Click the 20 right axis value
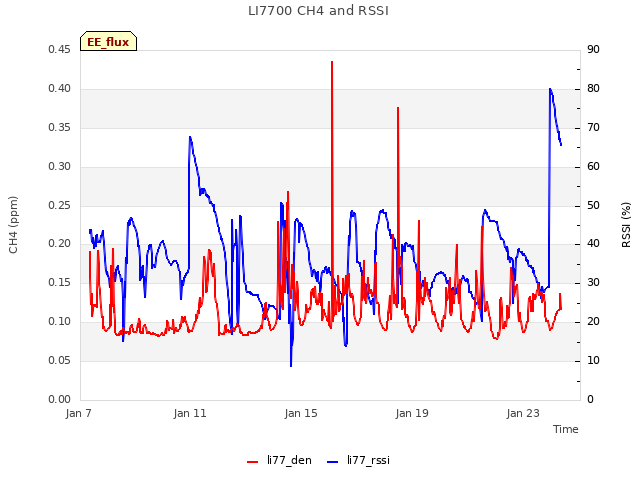This screenshot has height=480, width=640. (593, 322)
